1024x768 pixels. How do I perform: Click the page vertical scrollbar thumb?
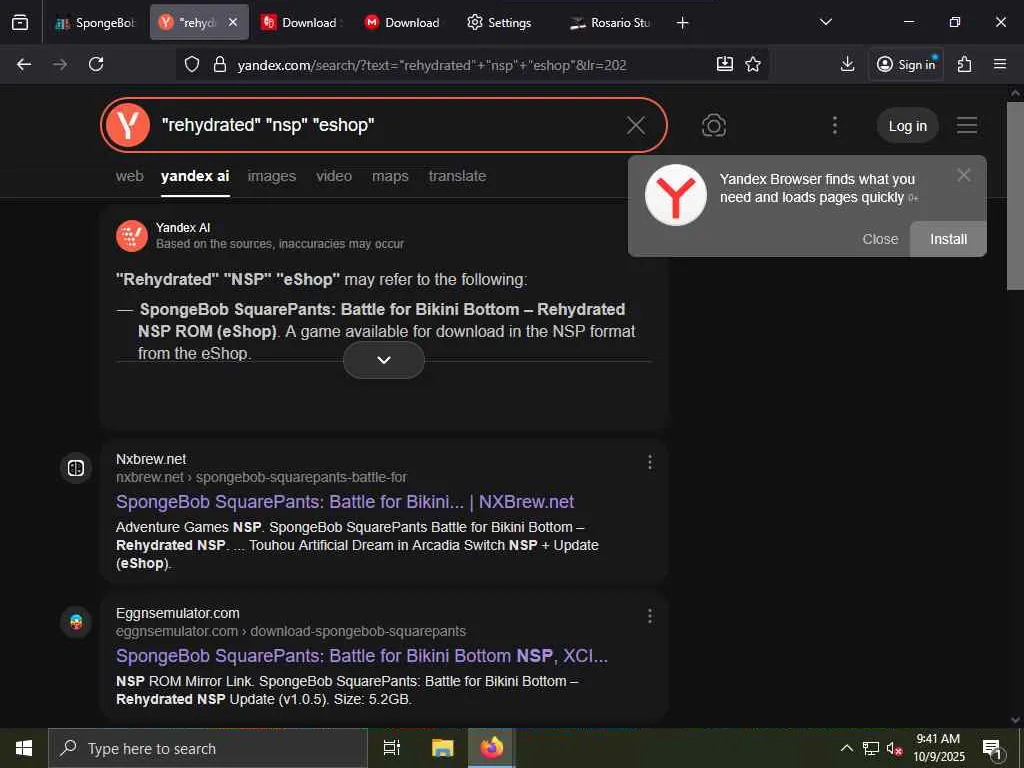pos(1015,196)
